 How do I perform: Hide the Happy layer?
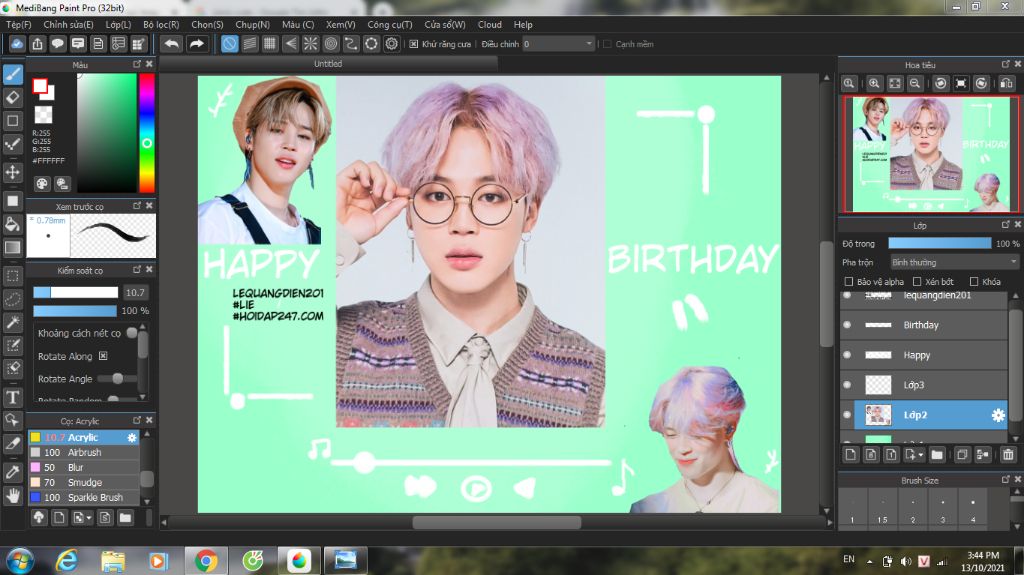[847, 355]
